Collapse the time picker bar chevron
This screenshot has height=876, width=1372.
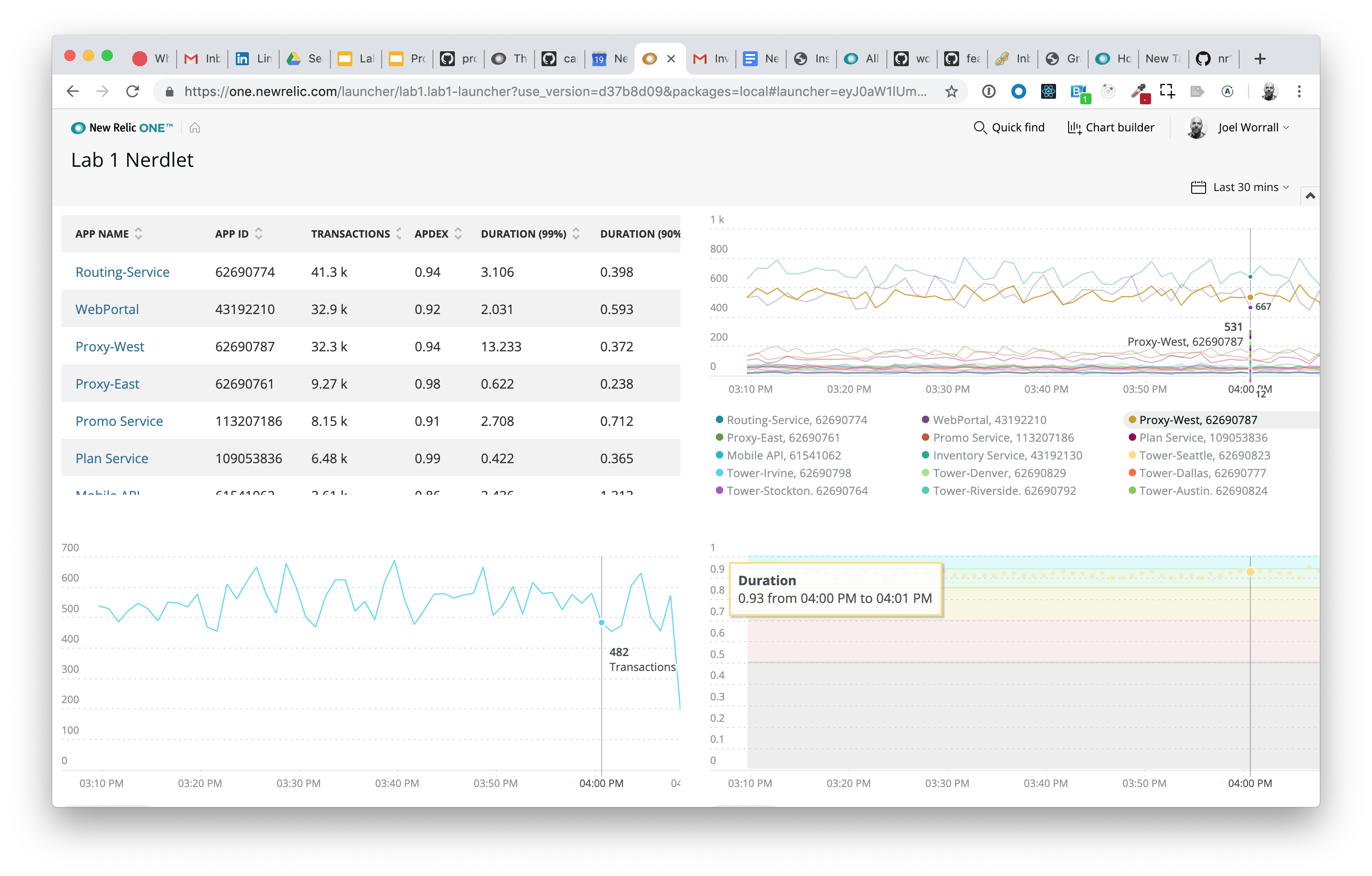pos(1310,196)
